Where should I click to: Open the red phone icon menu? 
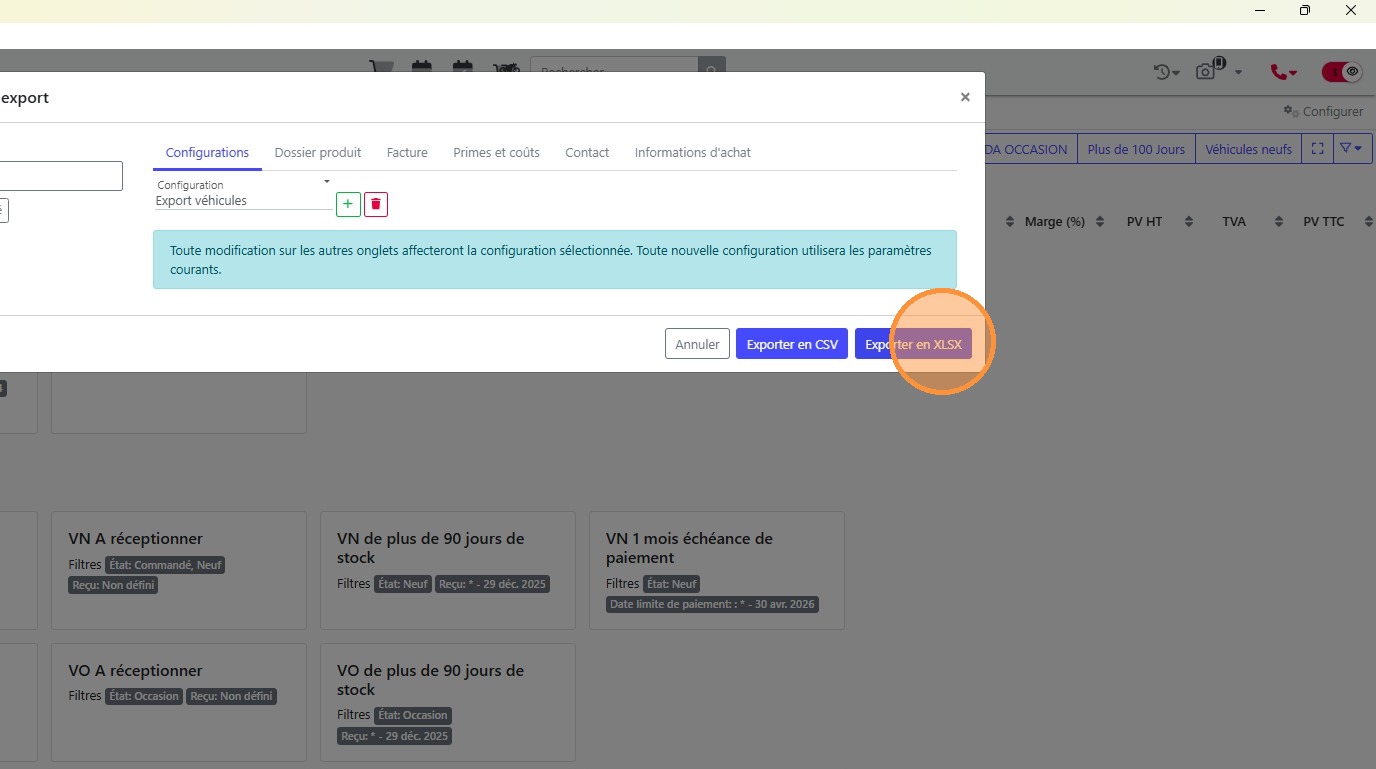1283,72
